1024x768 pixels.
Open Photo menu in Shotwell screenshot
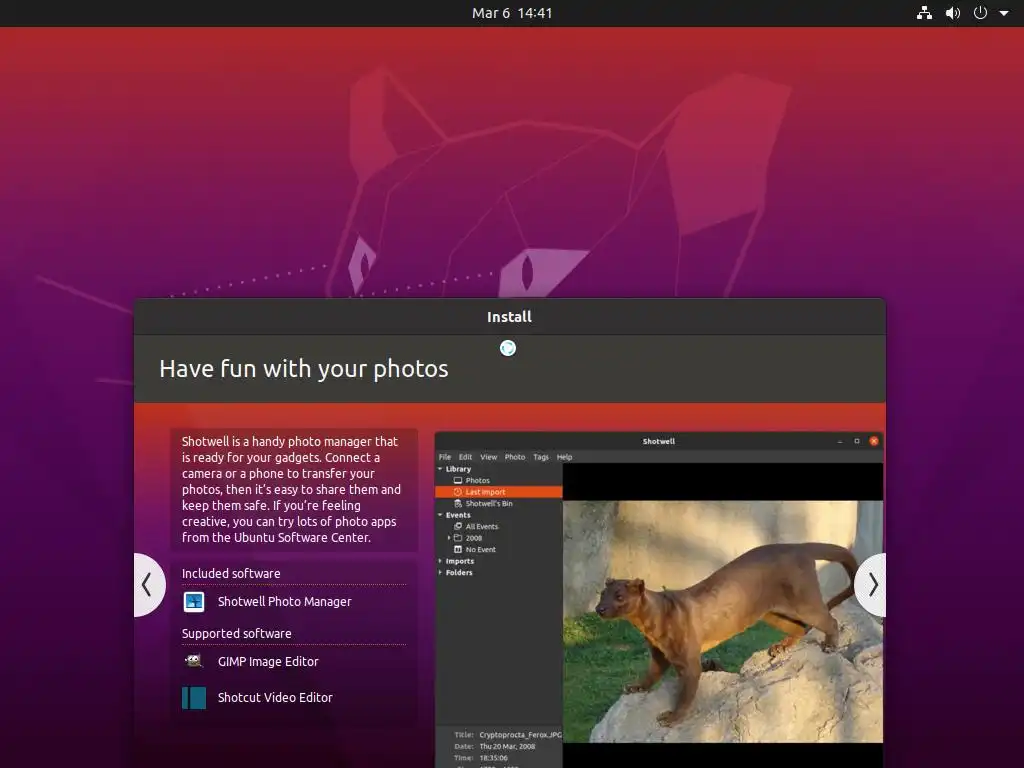(x=515, y=457)
